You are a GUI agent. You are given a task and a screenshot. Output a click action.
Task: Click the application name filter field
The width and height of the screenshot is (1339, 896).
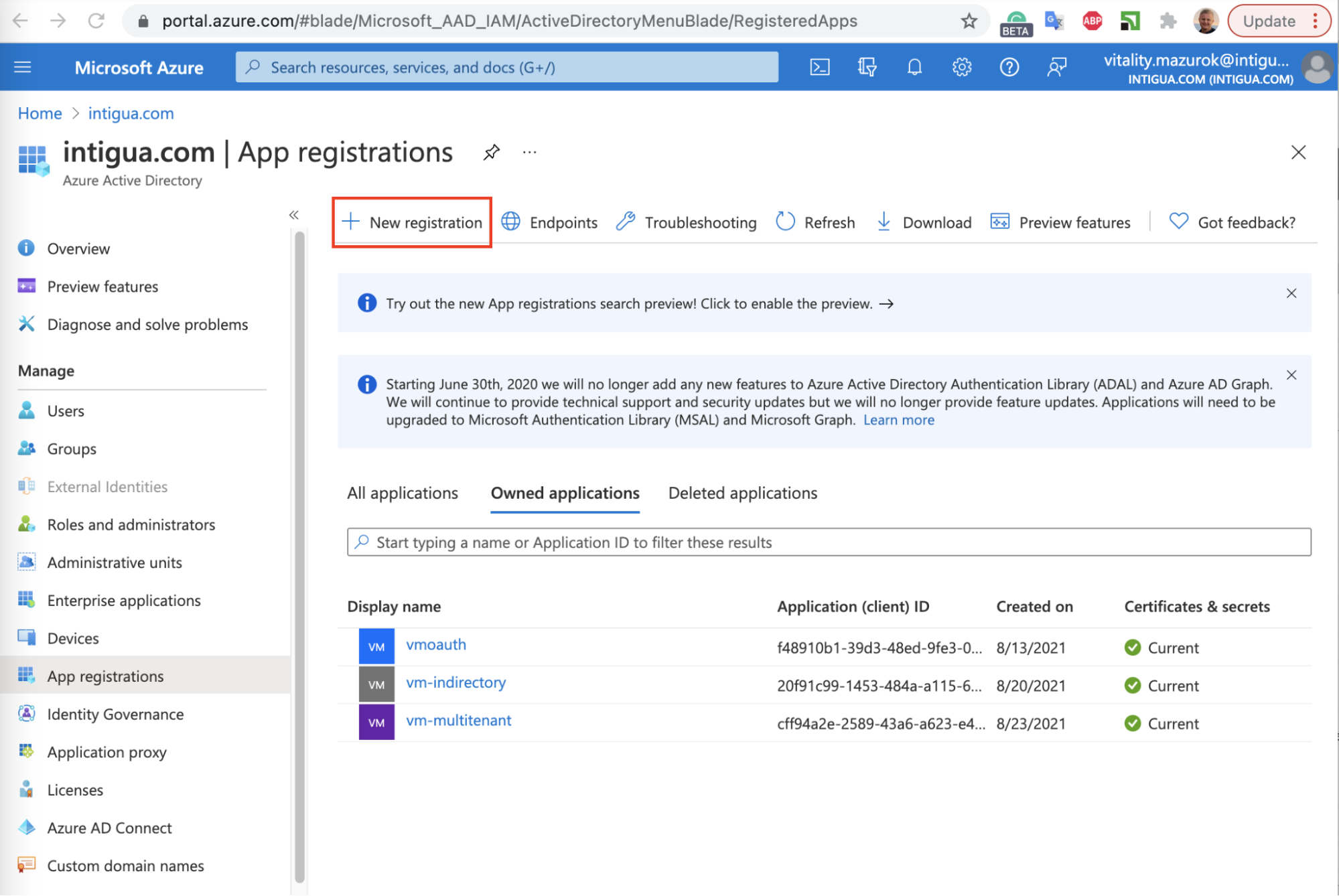click(829, 542)
